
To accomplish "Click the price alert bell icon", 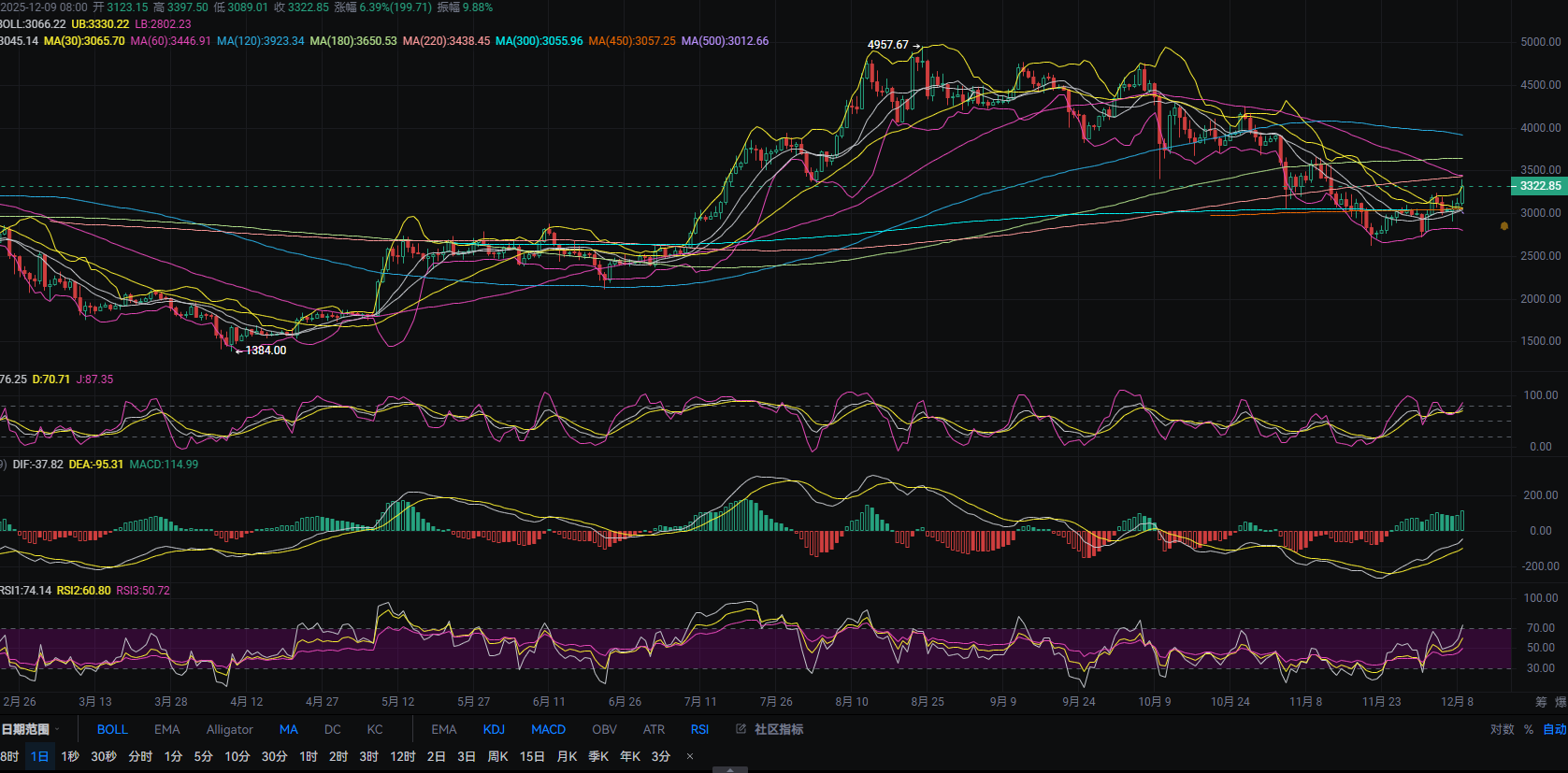I will coord(1503,226).
